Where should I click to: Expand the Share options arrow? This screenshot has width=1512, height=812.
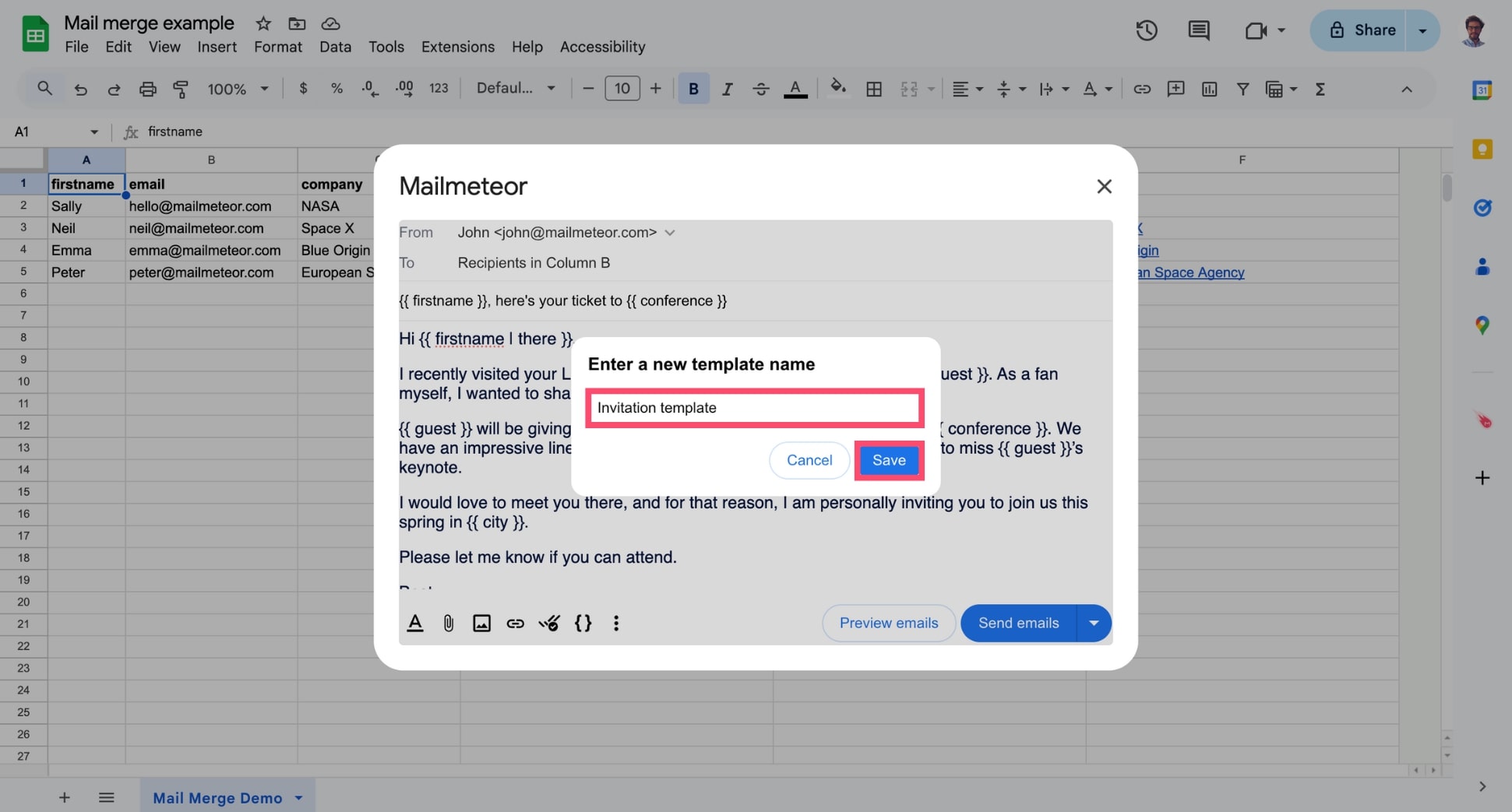pos(1422,30)
